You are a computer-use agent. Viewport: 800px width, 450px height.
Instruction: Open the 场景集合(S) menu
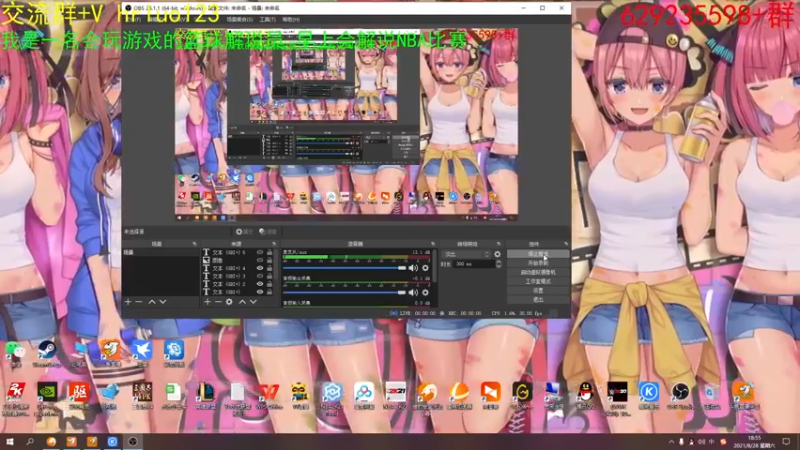pos(239,19)
